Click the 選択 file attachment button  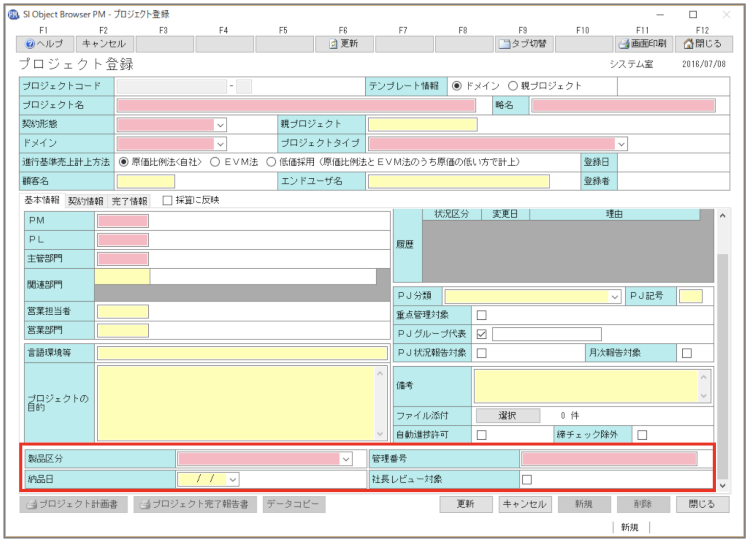(507, 414)
